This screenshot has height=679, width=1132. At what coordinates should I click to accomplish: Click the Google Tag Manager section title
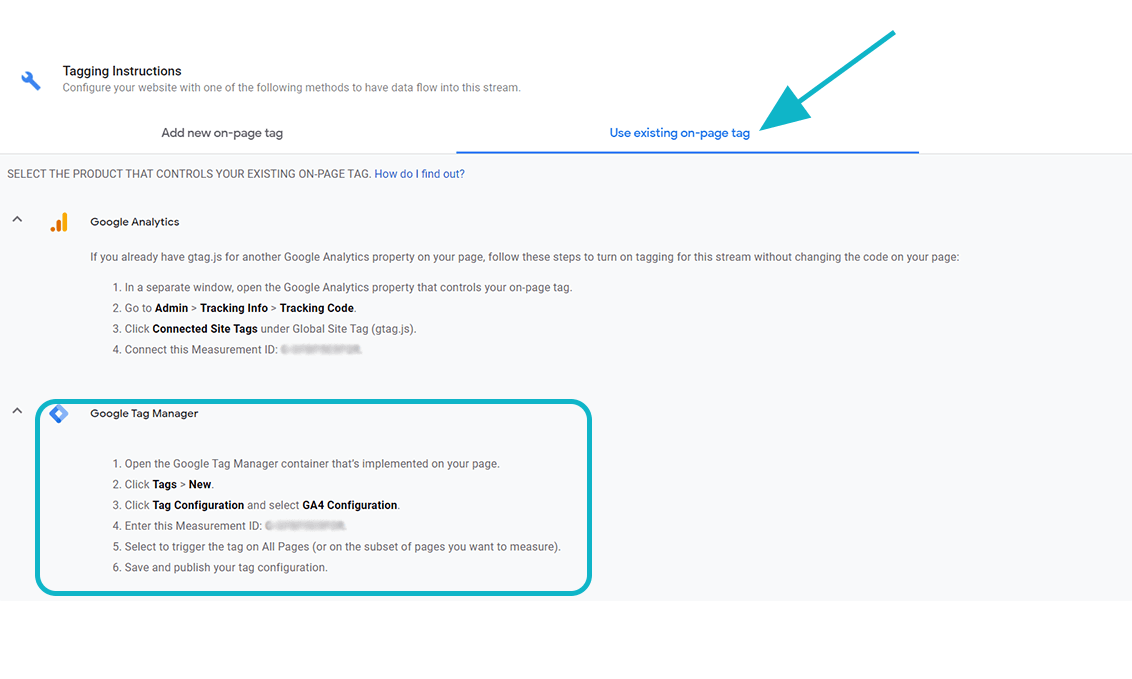(x=144, y=413)
